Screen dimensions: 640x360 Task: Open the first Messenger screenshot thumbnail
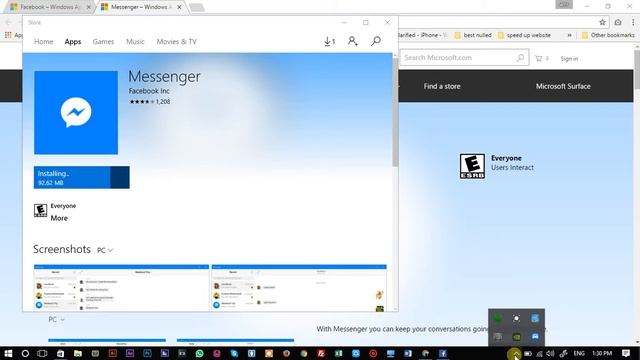121,288
